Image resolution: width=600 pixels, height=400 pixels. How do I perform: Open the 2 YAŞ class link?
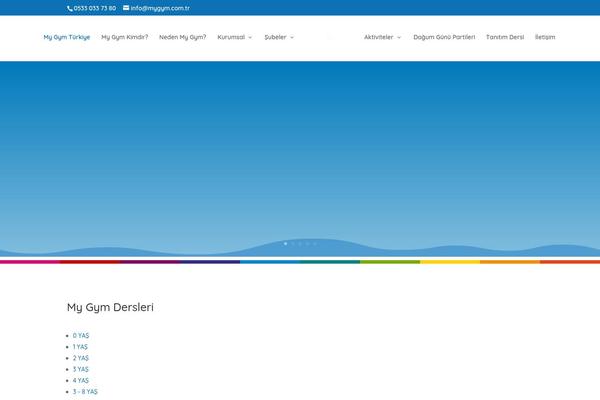[81, 358]
